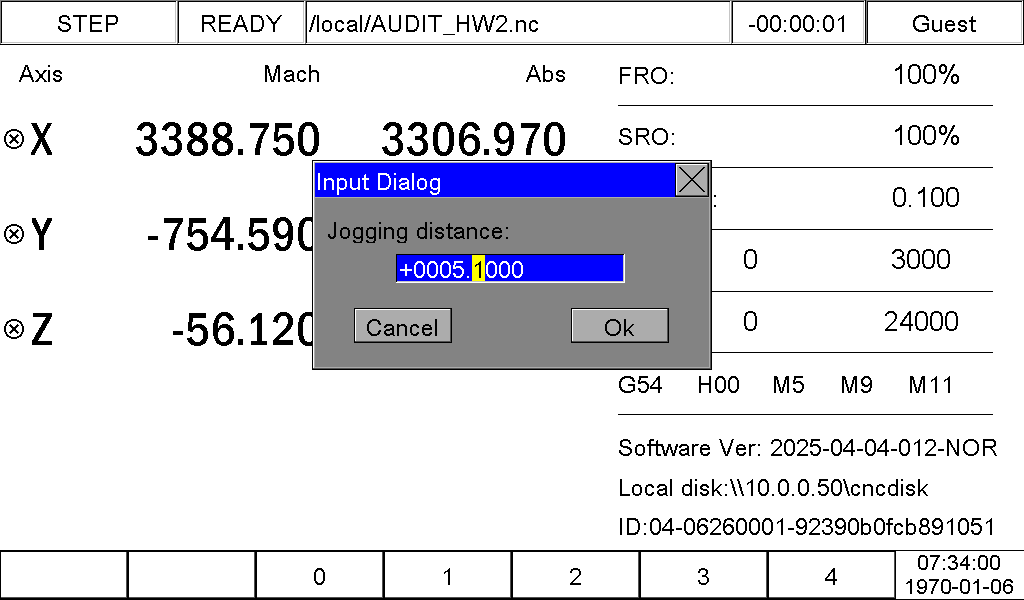Click the X machine coordinate 3388.750
This screenshot has width=1024, height=600.
[227, 139]
